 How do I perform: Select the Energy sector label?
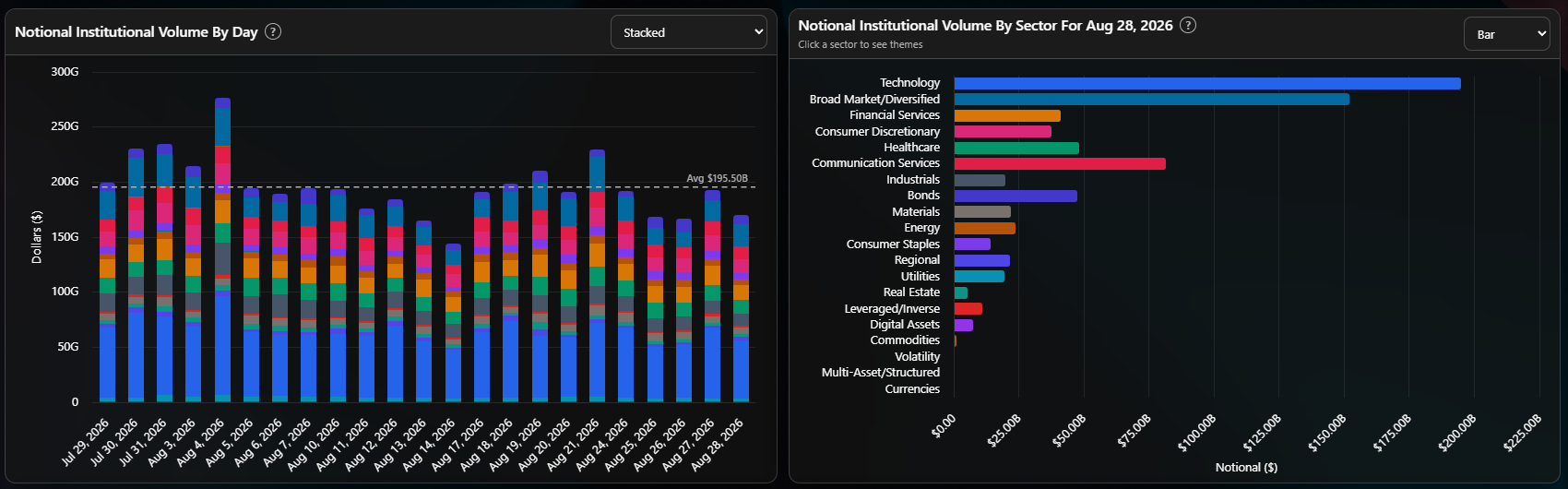coord(921,228)
